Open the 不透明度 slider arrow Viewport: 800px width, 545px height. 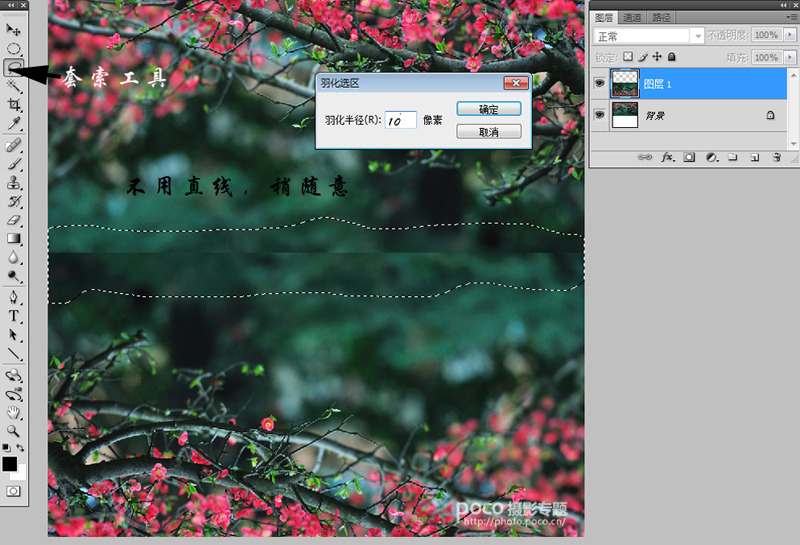point(790,35)
